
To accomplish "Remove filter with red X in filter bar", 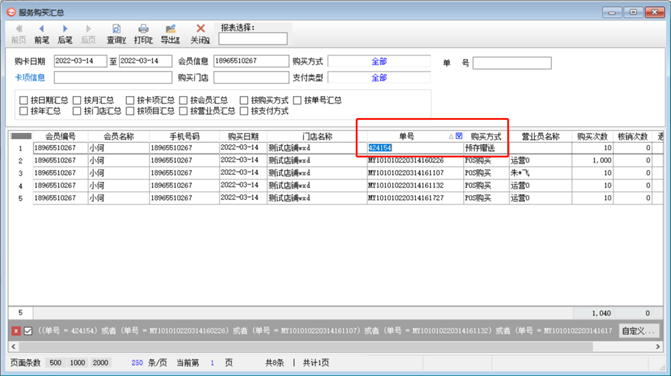I will (x=16, y=331).
